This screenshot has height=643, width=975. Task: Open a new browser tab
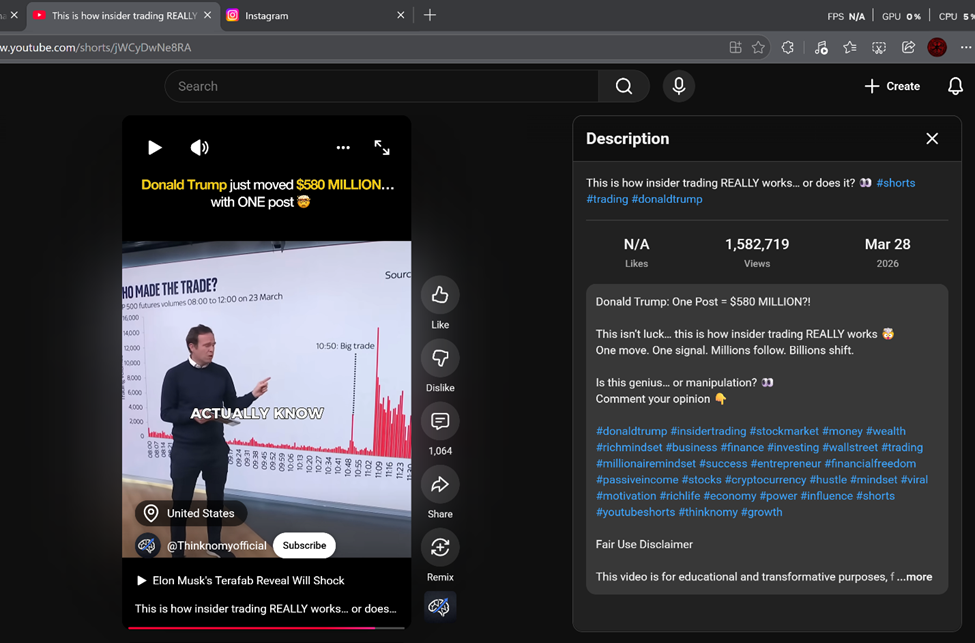coord(430,15)
